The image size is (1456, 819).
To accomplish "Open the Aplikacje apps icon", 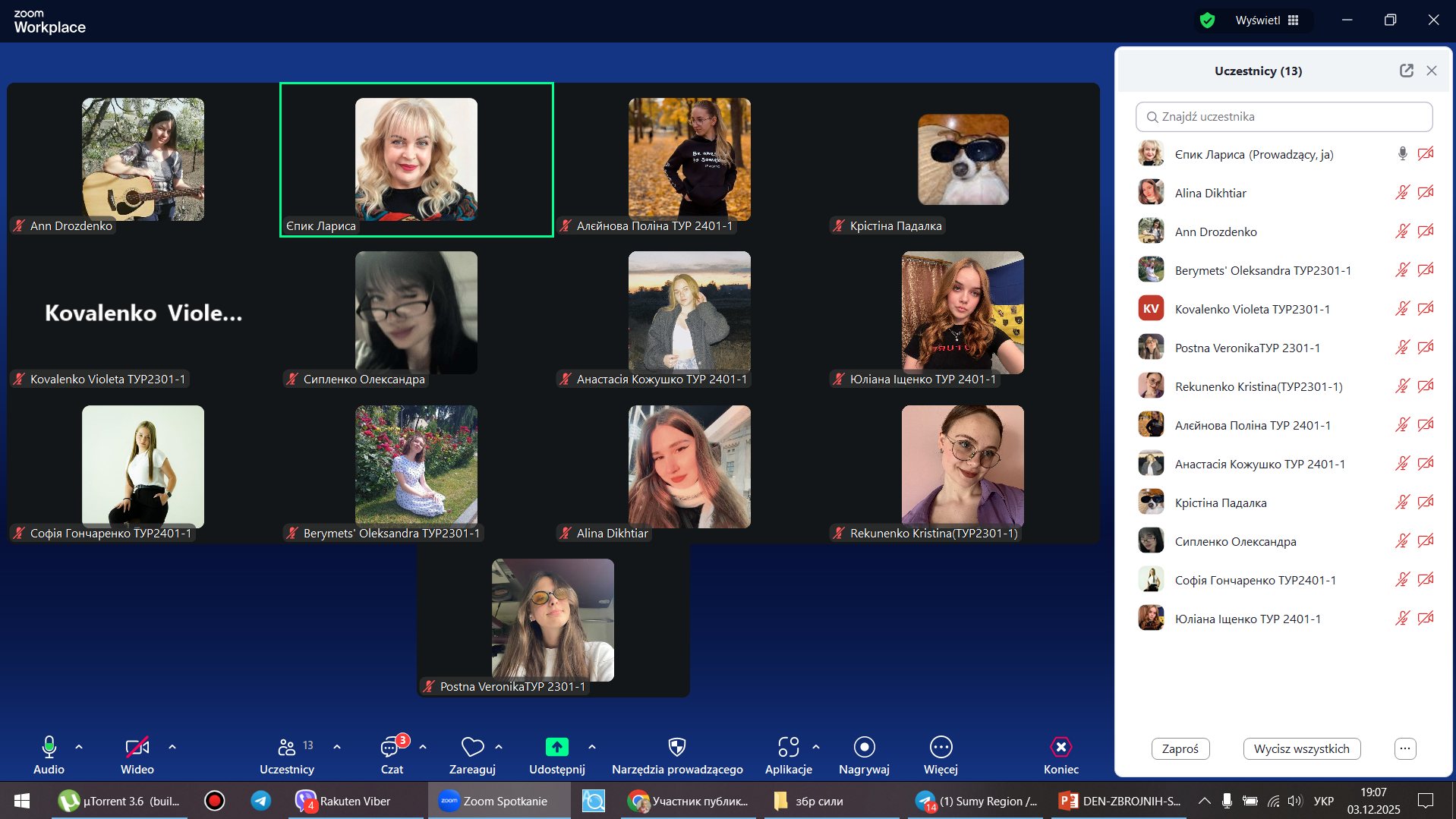I will (788, 748).
